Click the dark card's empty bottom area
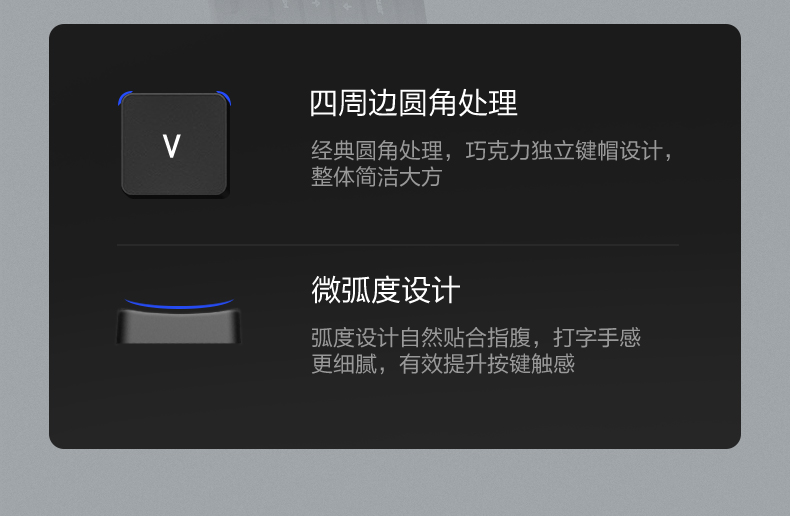This screenshot has height=516, width=790. coord(395,416)
